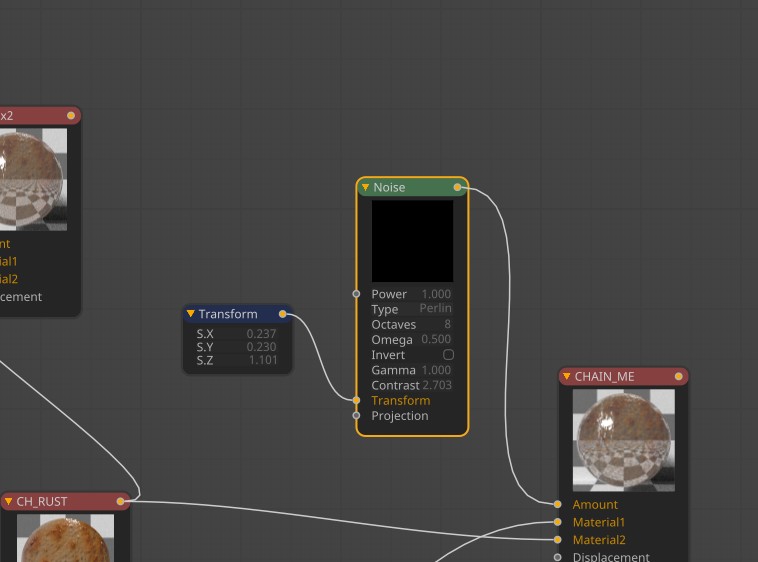The height and width of the screenshot is (562, 758).
Task: Click the Projection input pin on Noise
Action: coord(356,415)
